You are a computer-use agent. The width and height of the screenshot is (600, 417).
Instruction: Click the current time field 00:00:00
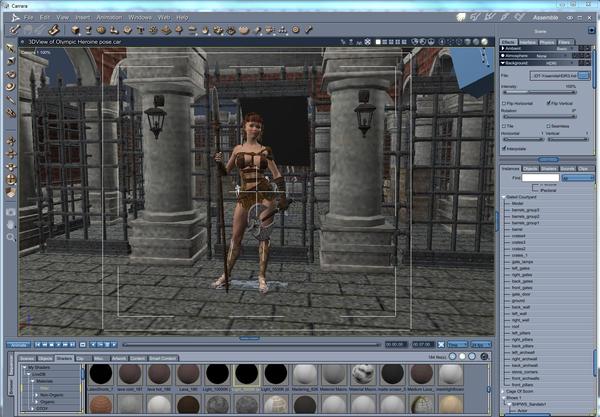[x=396, y=345]
